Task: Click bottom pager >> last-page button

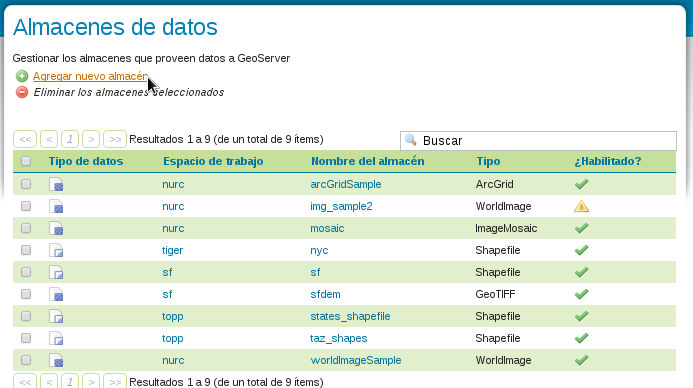Action: tap(115, 381)
